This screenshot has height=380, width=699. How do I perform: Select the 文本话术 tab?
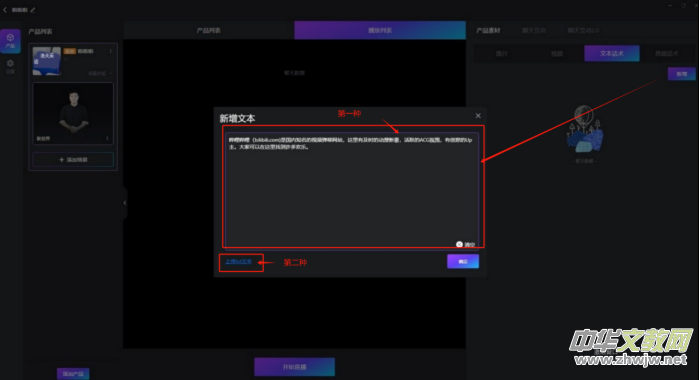pyautogui.click(x=612, y=53)
